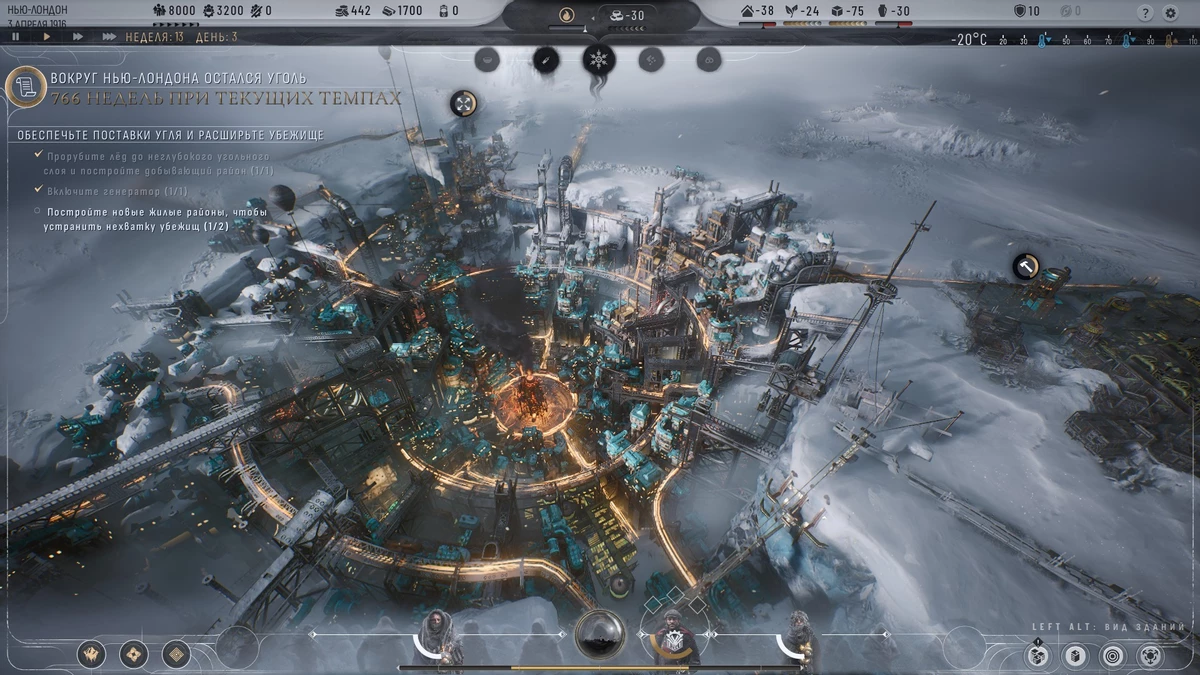Click the text '766 недель при текущих темпах'
Viewport: 1200px width, 675px height.
[225, 98]
